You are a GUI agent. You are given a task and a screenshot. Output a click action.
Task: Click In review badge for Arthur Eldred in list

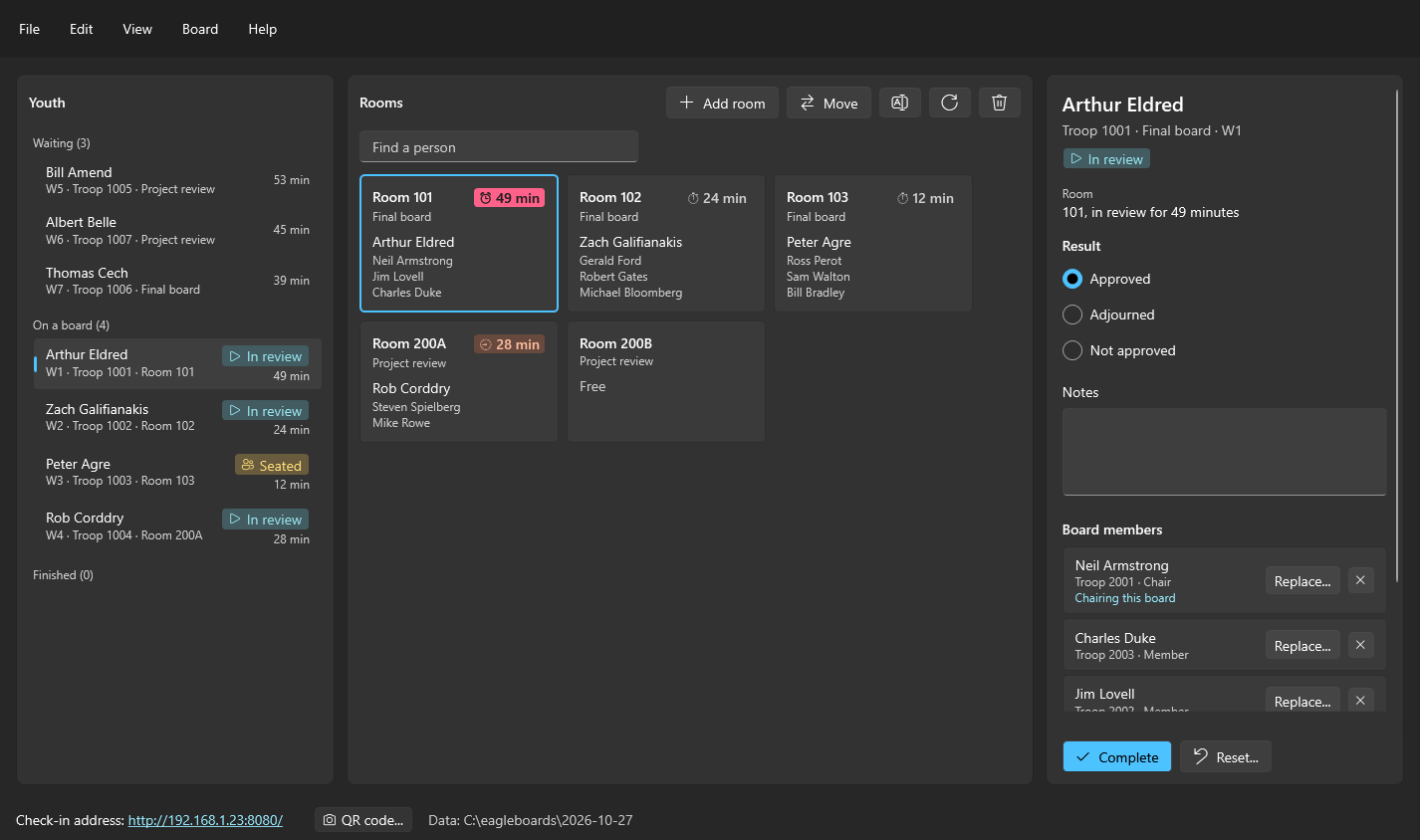(265, 356)
